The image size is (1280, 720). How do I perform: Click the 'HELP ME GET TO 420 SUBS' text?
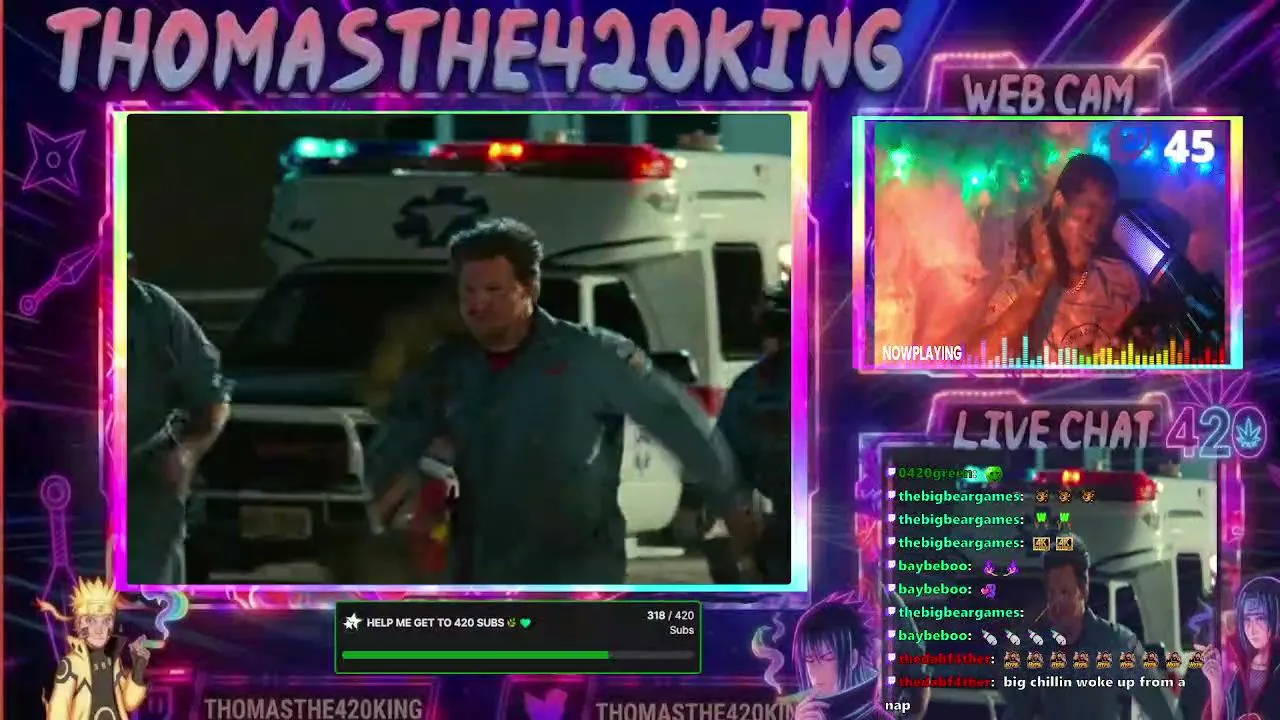point(435,623)
